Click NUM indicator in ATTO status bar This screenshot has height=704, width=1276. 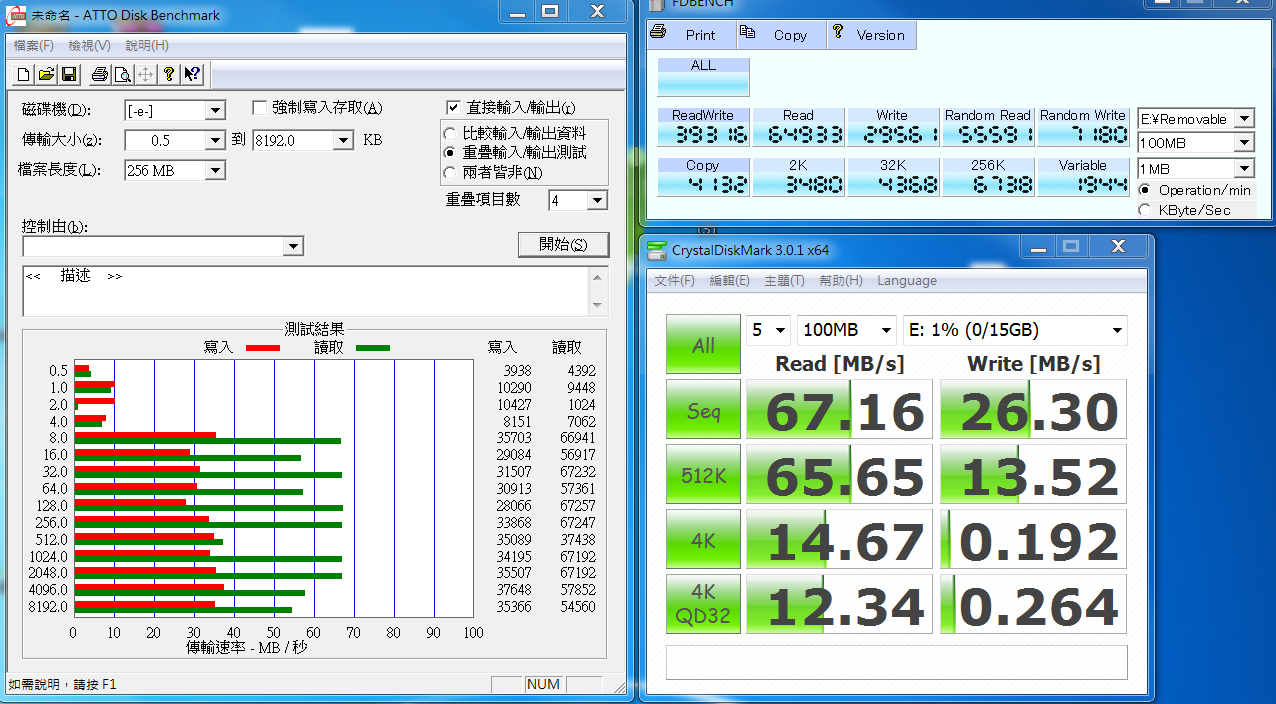544,685
